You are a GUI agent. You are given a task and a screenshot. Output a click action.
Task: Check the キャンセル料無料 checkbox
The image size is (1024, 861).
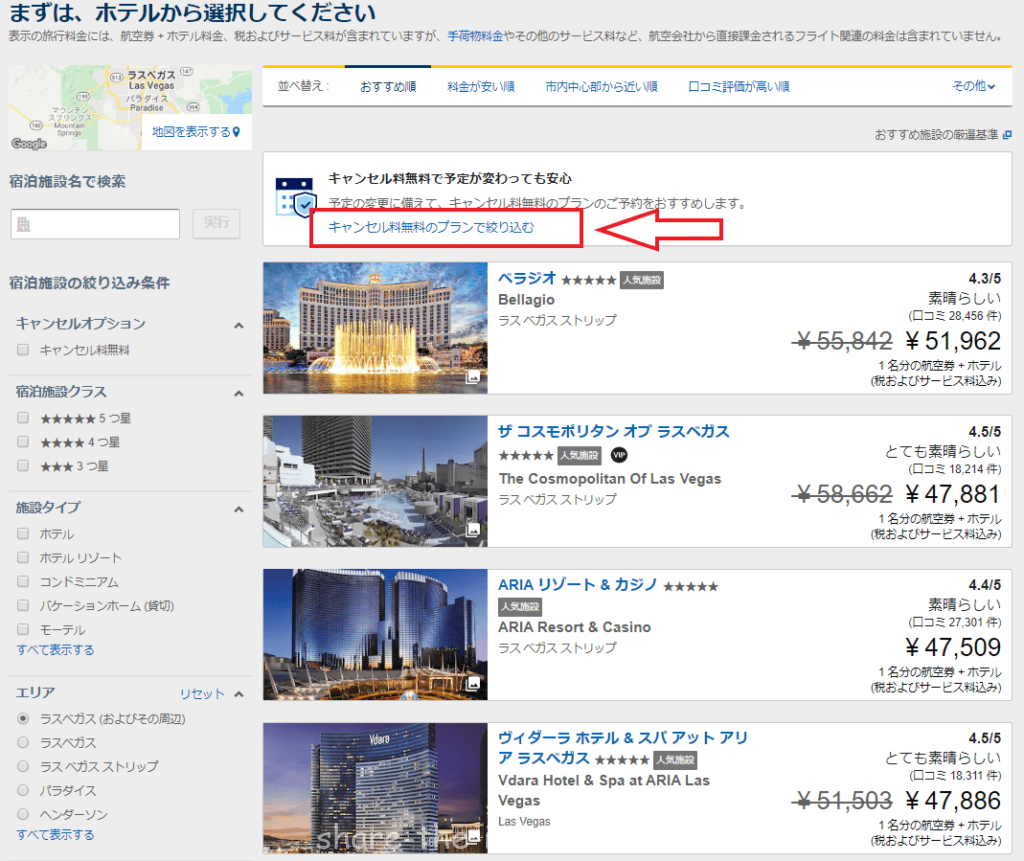tap(23, 350)
